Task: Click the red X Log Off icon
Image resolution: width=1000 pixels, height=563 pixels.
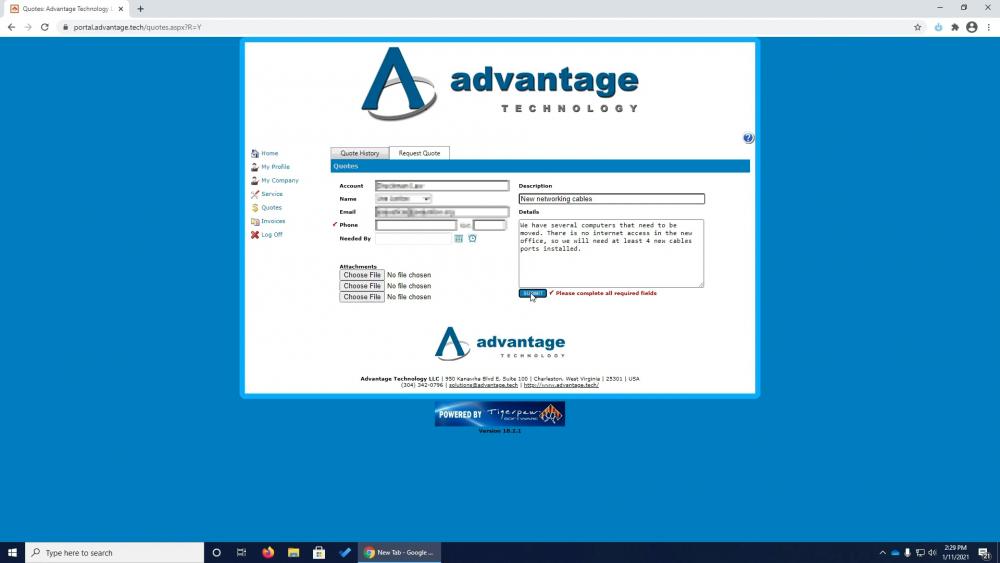Action: 254,235
